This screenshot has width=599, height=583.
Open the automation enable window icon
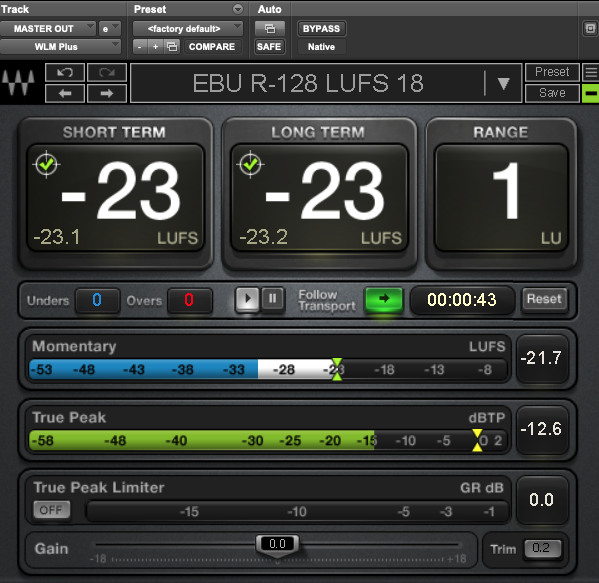(x=269, y=29)
